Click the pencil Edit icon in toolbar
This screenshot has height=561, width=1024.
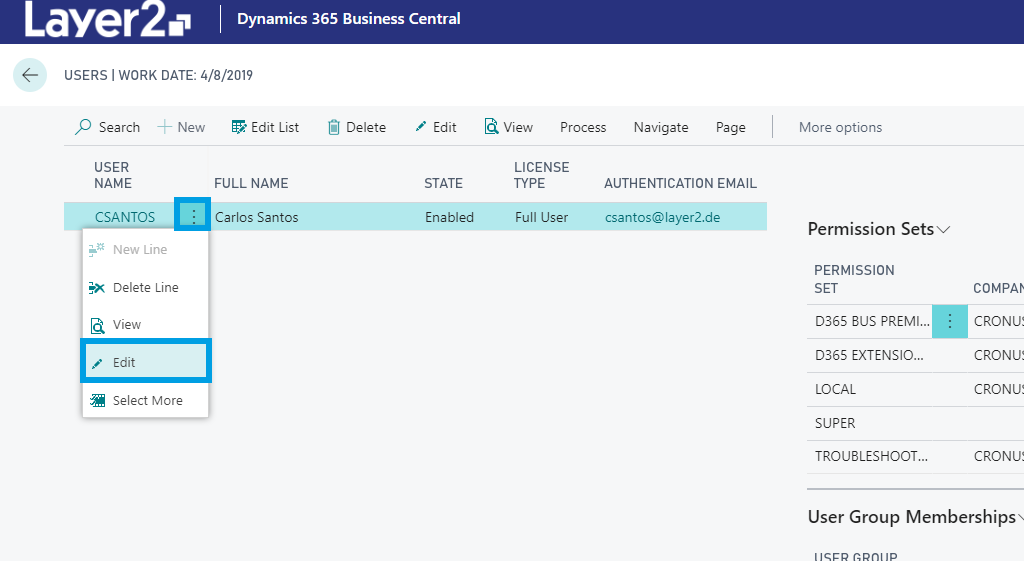(x=421, y=127)
